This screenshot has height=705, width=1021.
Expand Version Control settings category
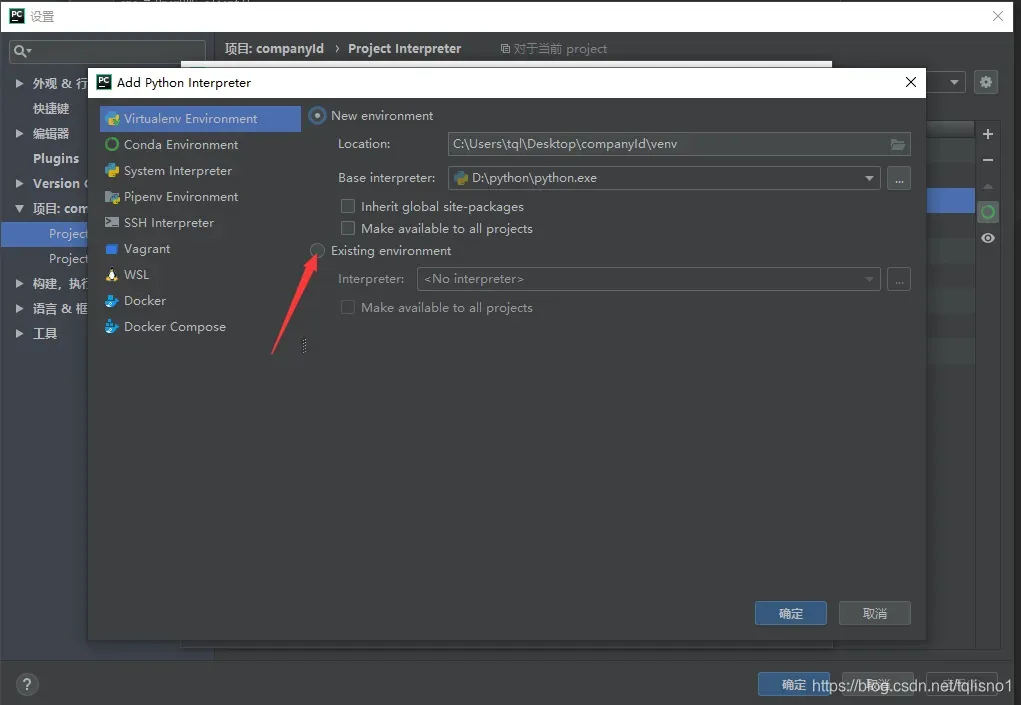click(20, 184)
